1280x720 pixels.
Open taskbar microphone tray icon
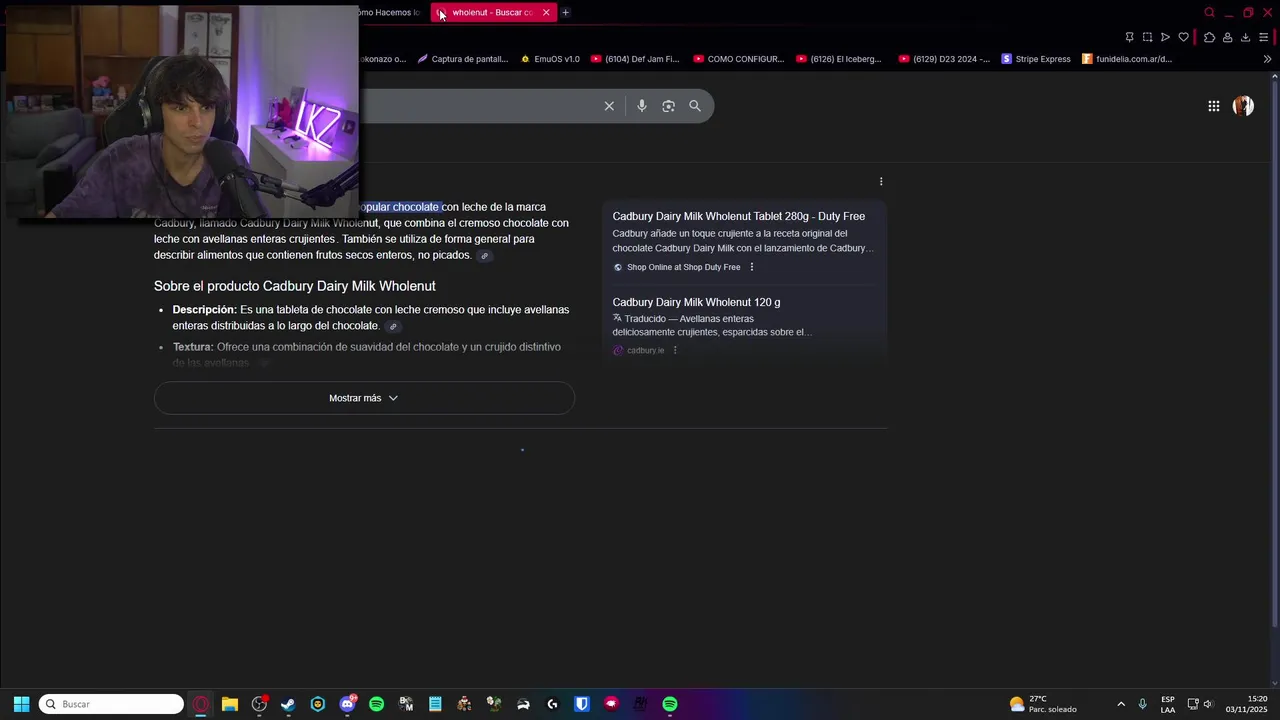(1143, 704)
